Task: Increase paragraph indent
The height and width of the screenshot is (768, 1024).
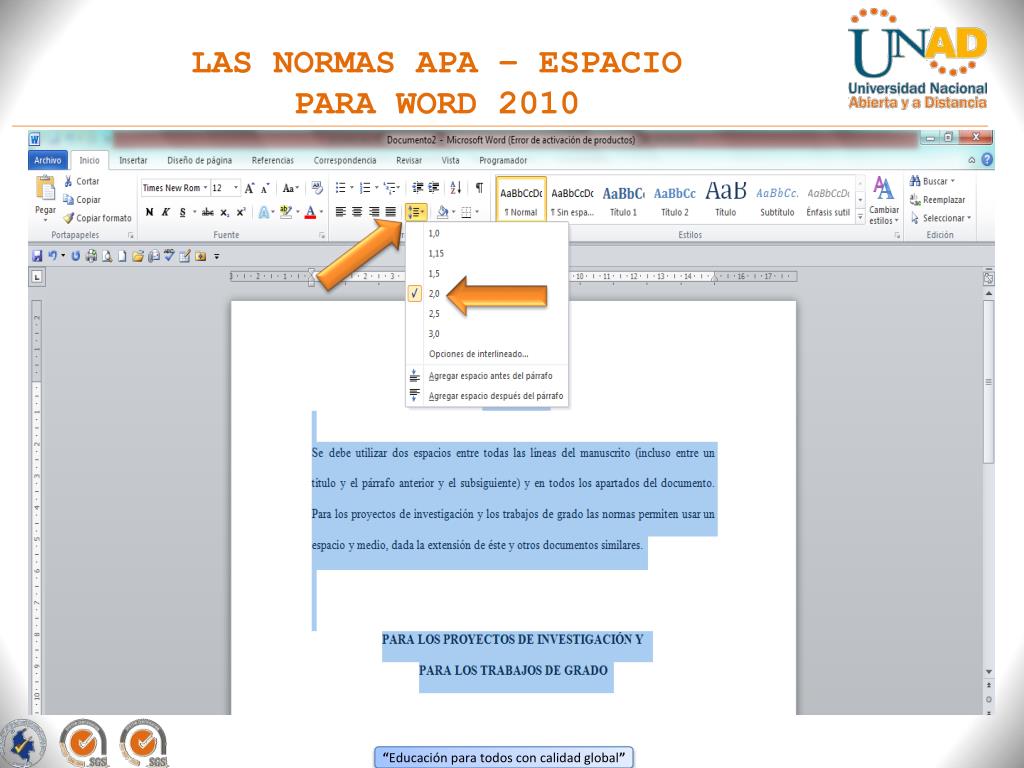Action: [434, 188]
